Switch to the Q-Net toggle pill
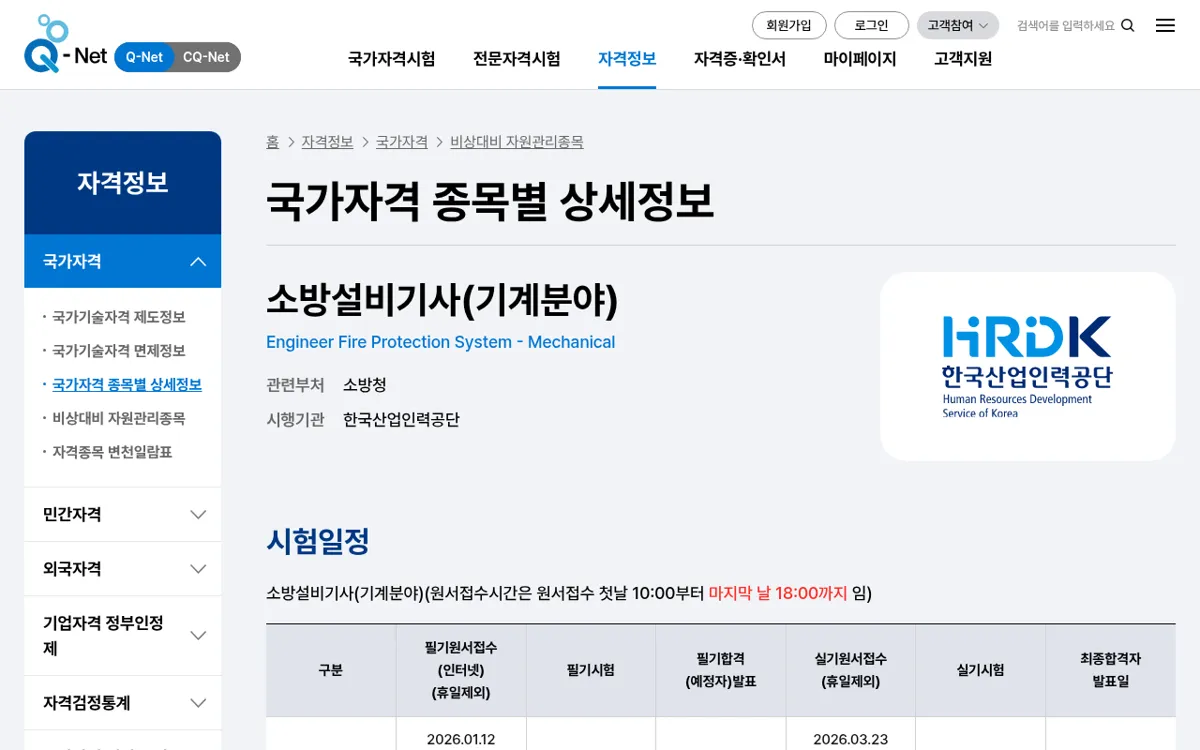 (144, 57)
